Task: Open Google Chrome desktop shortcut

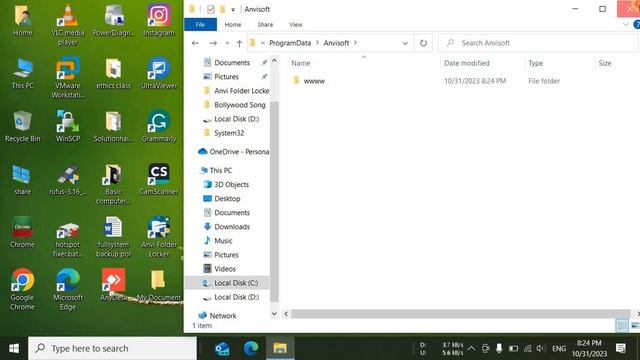Action: click(22, 290)
